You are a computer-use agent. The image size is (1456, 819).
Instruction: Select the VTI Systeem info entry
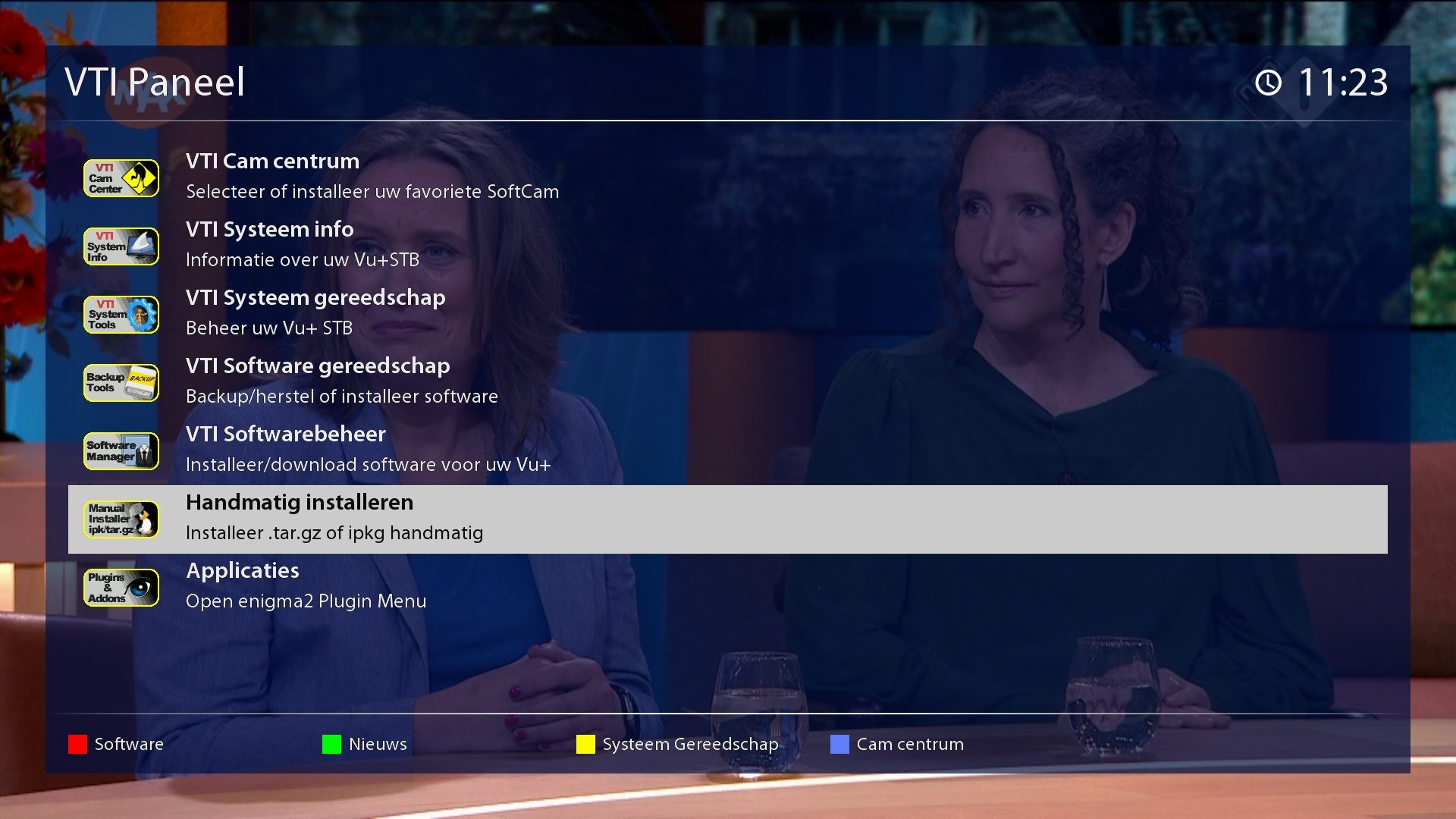click(269, 230)
